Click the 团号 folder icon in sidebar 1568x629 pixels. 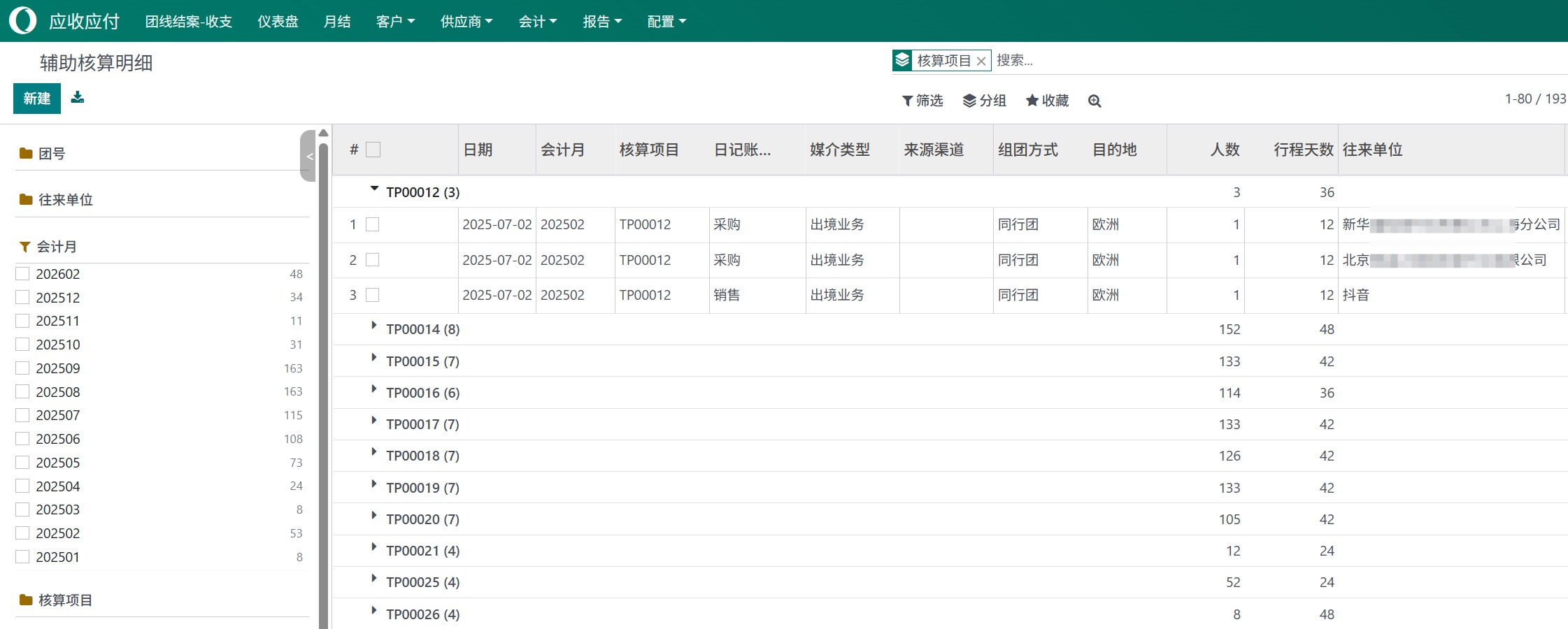(25, 153)
